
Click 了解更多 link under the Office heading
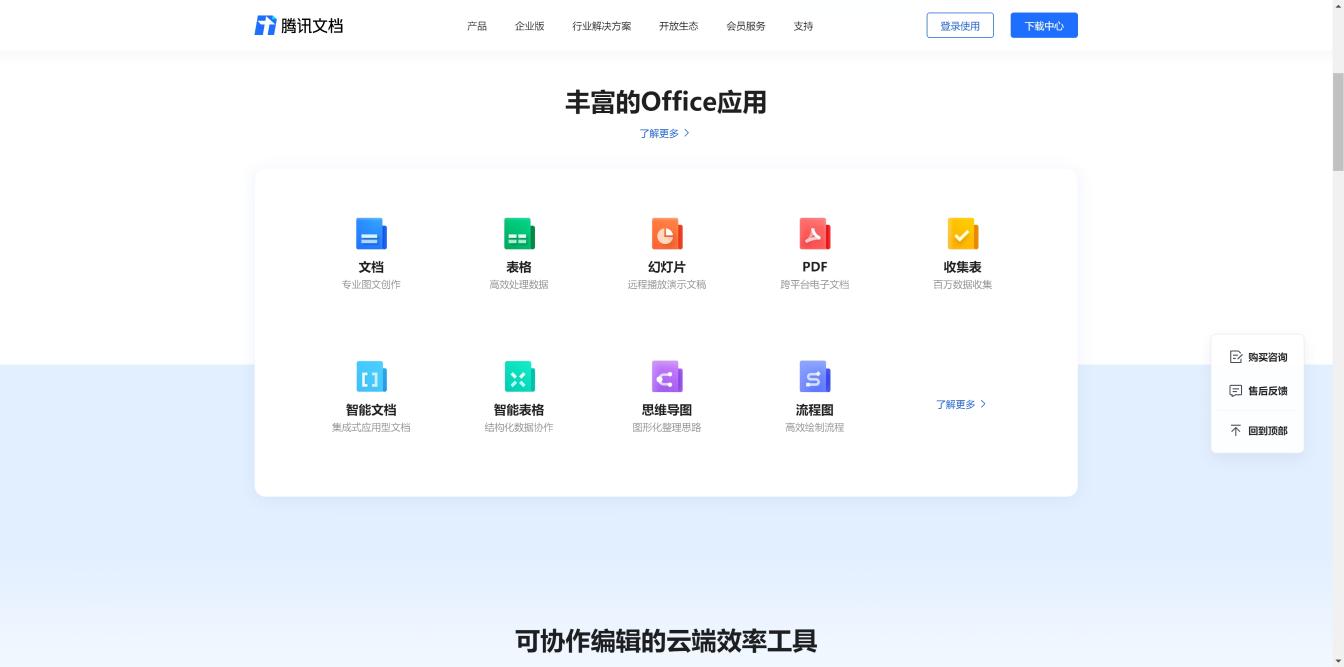click(659, 133)
